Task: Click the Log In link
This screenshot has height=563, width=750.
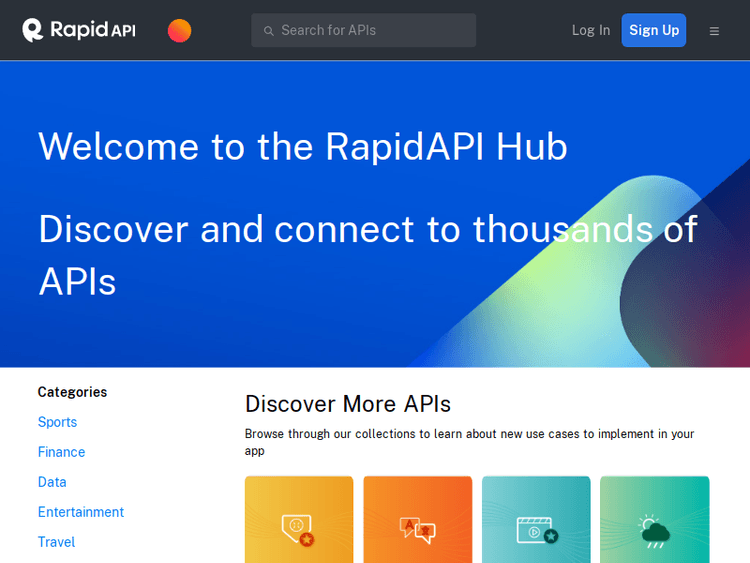Action: 590,30
